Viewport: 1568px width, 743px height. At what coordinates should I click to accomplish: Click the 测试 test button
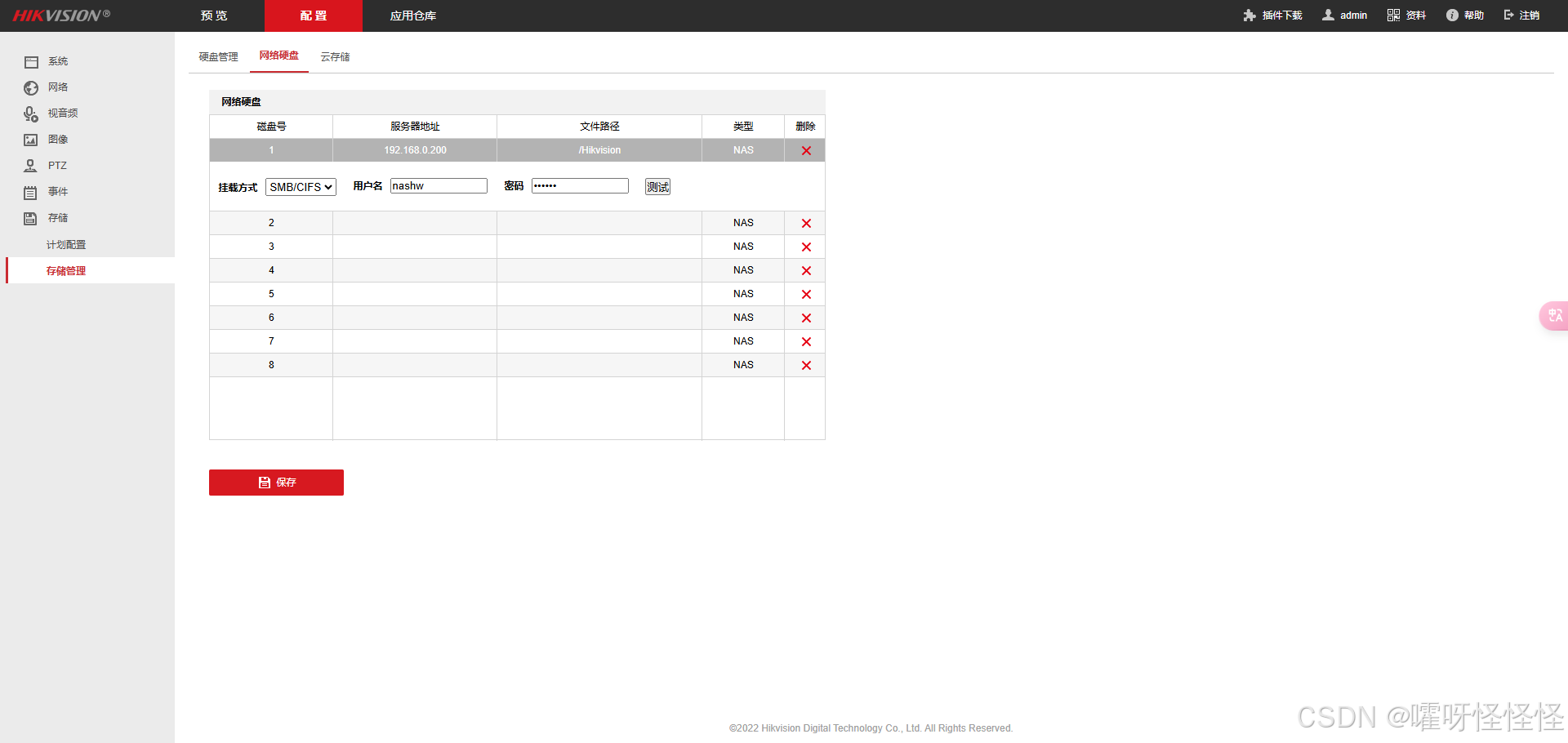[x=657, y=187]
